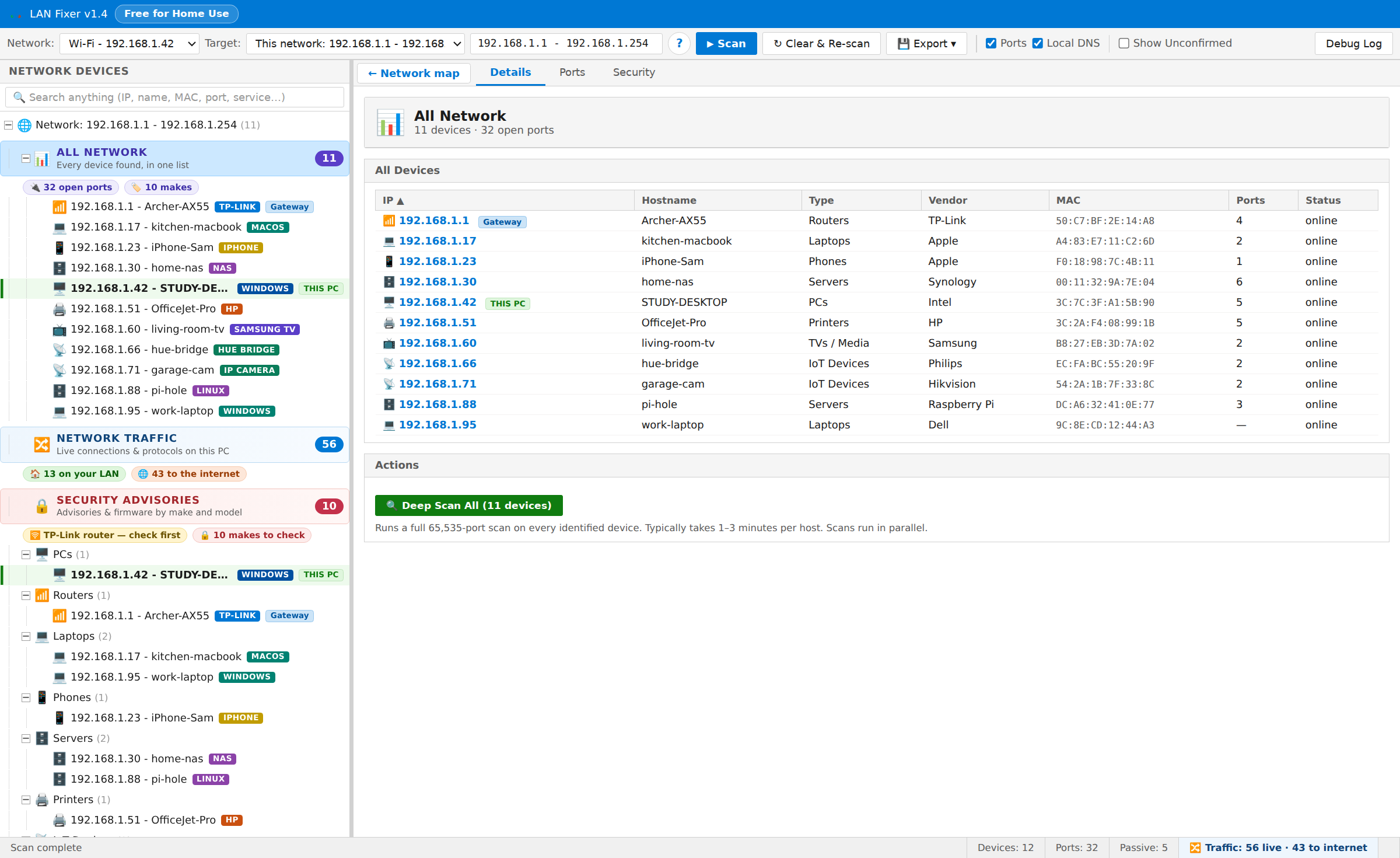Image resolution: width=1400 pixels, height=858 pixels.
Task: Run Deep Scan All (11 devices)
Action: pos(468,505)
